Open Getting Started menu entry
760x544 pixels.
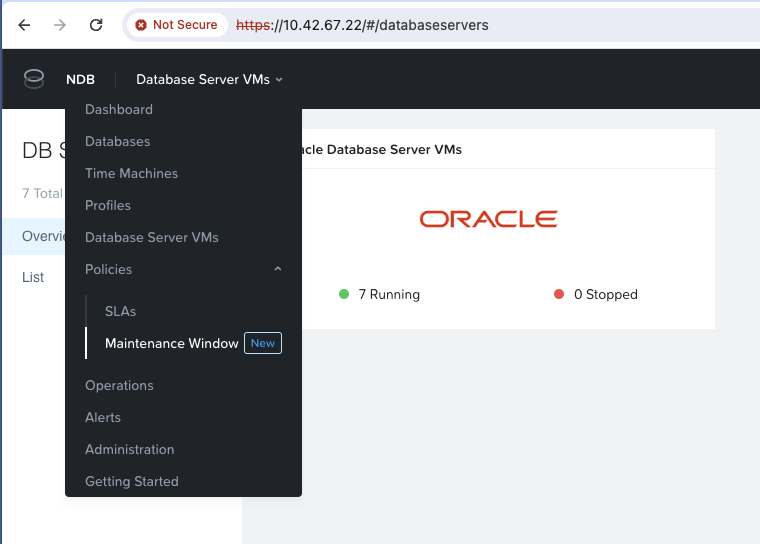pyautogui.click(x=132, y=481)
